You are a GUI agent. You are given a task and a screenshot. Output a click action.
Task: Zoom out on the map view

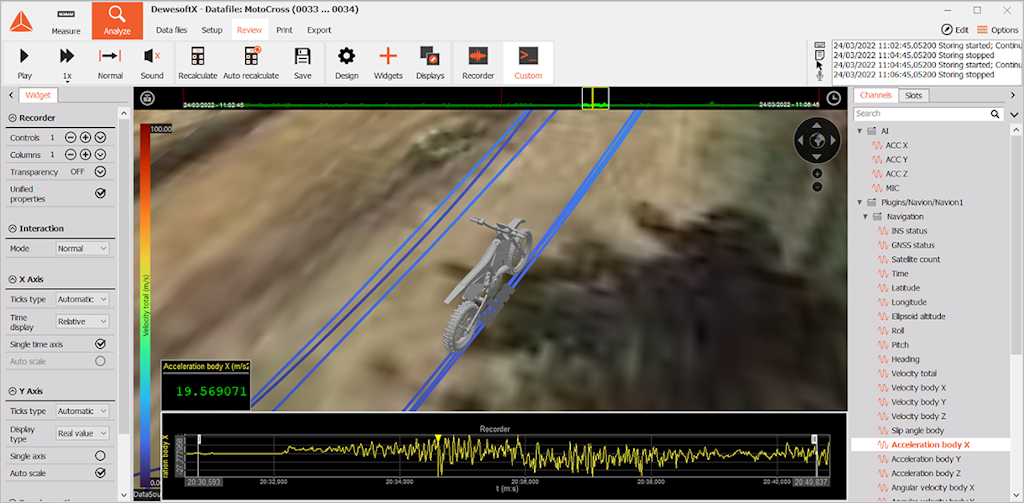(x=817, y=187)
